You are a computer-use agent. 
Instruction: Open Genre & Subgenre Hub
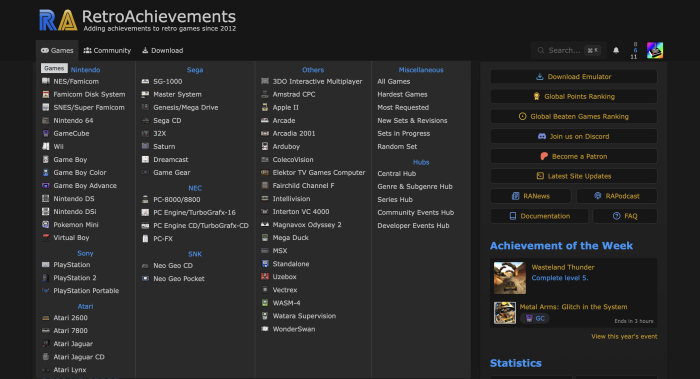point(415,187)
